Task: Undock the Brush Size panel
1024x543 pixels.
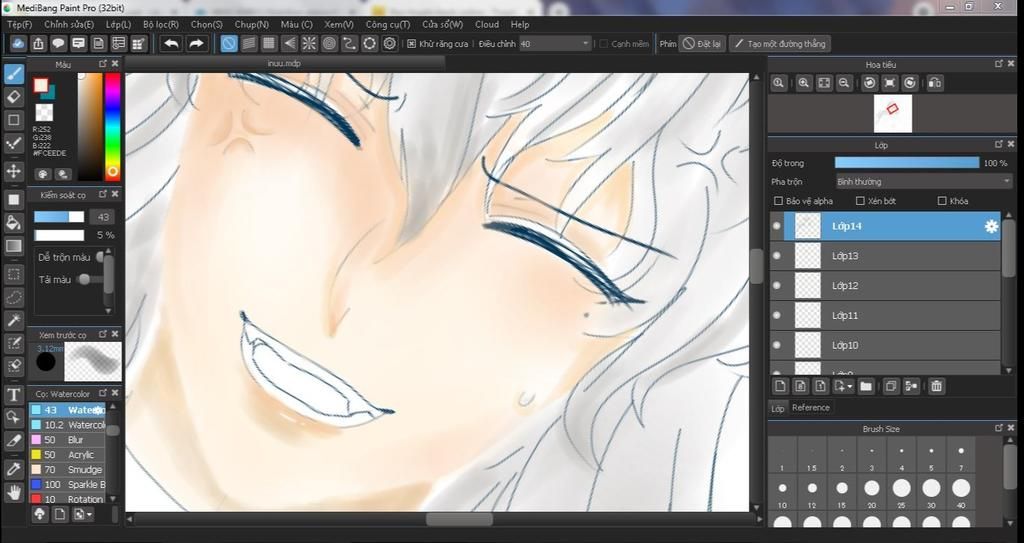Action: (999, 428)
